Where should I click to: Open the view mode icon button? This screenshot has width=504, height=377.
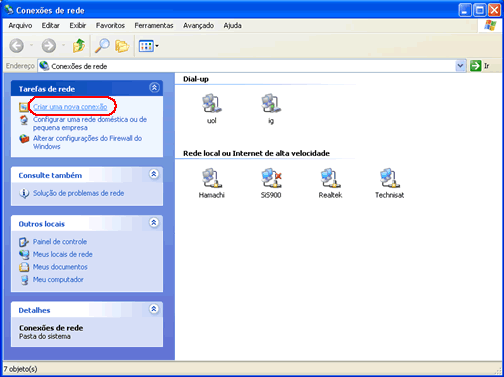click(x=146, y=46)
